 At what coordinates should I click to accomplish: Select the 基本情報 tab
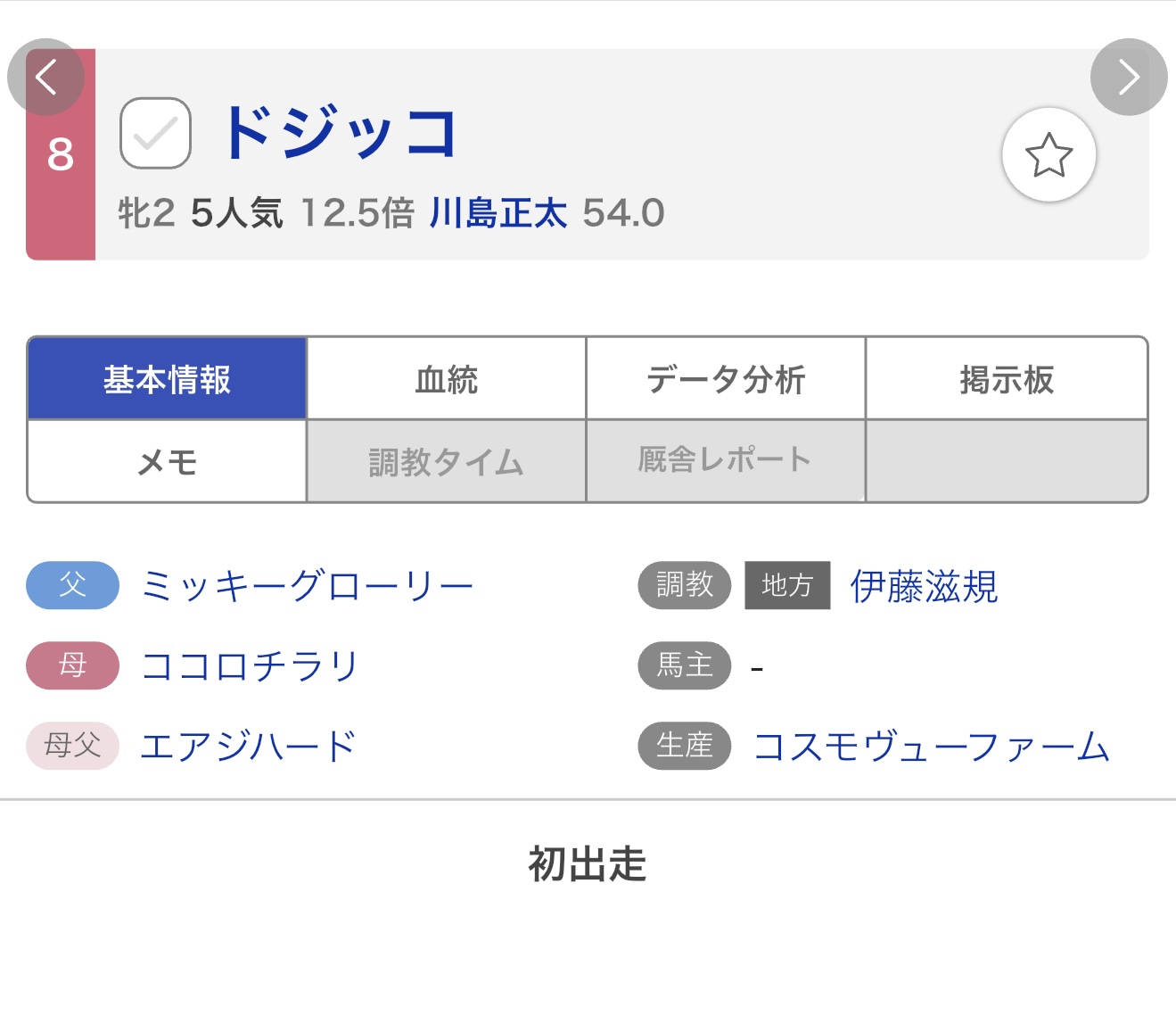(x=167, y=379)
